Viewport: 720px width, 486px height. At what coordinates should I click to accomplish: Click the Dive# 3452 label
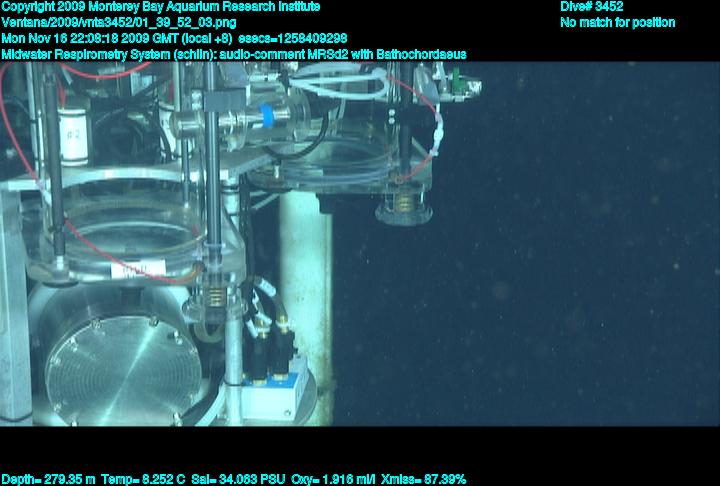coord(591,7)
